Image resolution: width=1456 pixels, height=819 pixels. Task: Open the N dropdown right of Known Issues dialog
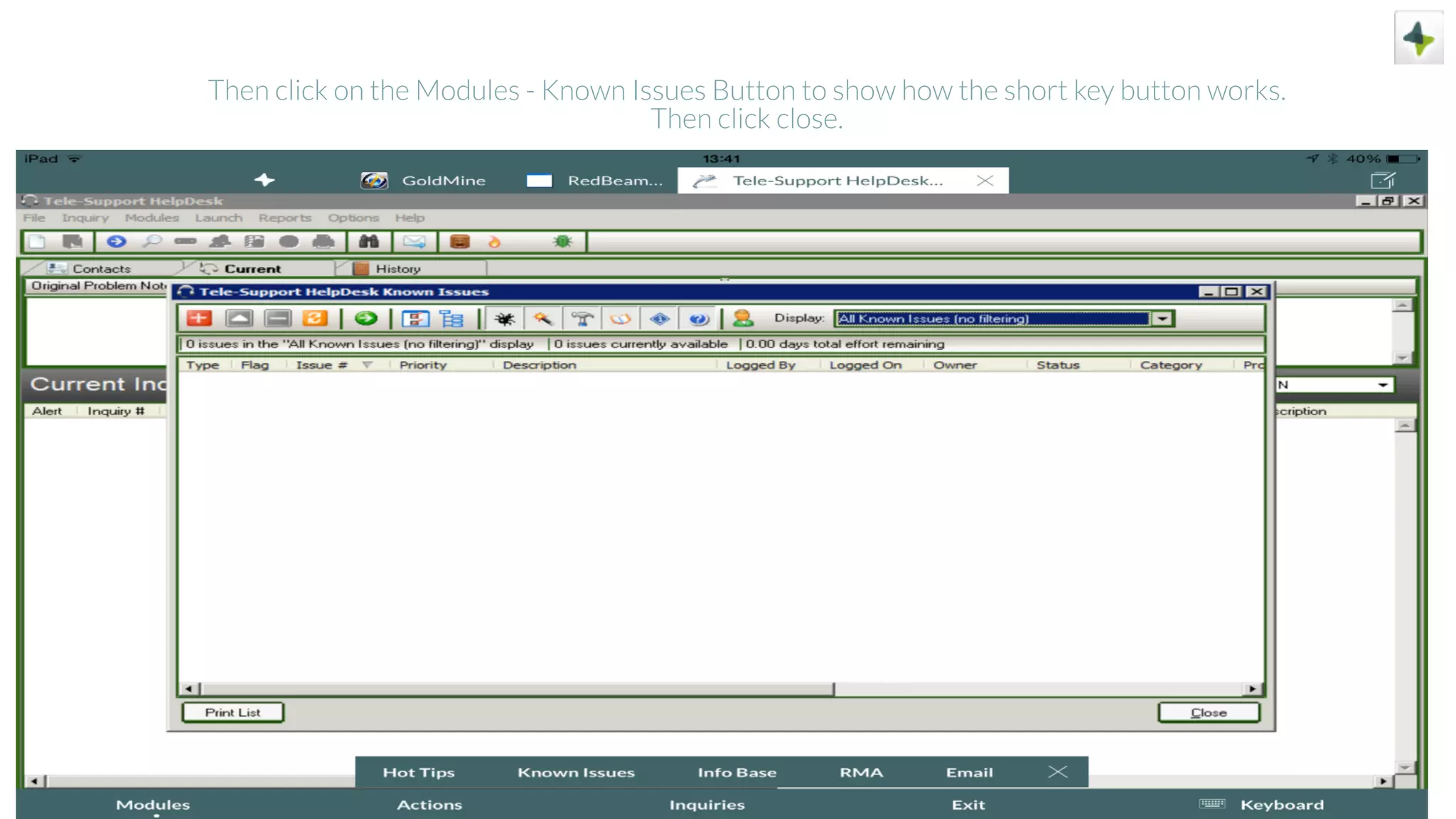pyautogui.click(x=1382, y=385)
